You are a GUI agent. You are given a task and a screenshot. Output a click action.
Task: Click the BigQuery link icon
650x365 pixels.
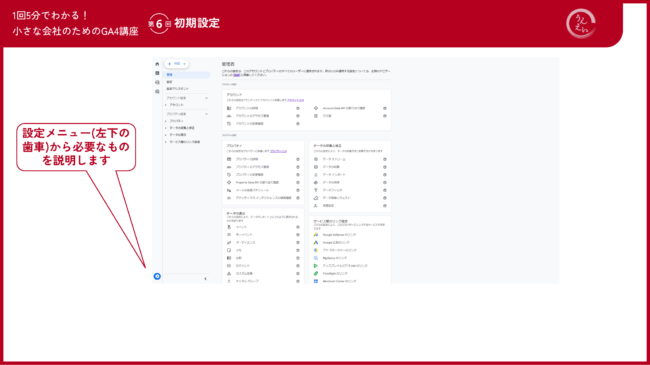click(316, 258)
